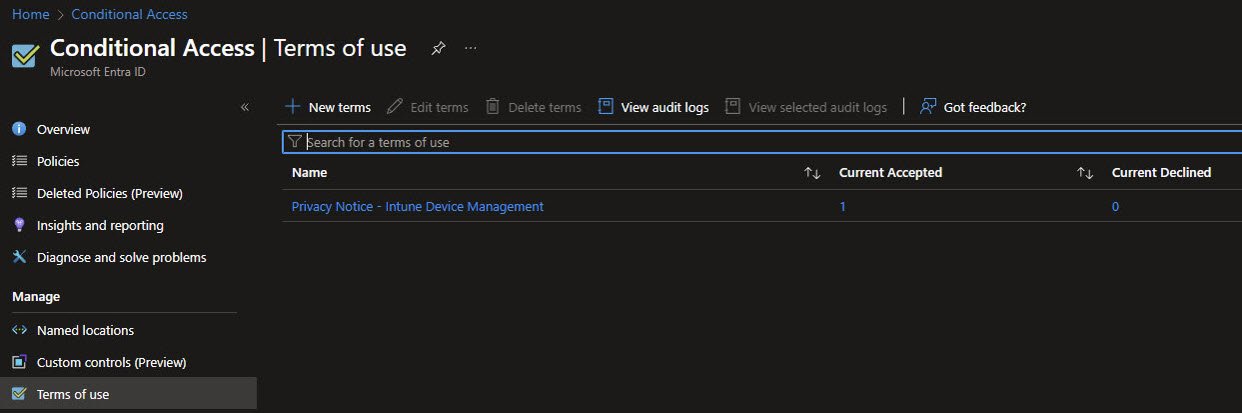Open Privacy Notice - Intune Device Management

[417, 206]
